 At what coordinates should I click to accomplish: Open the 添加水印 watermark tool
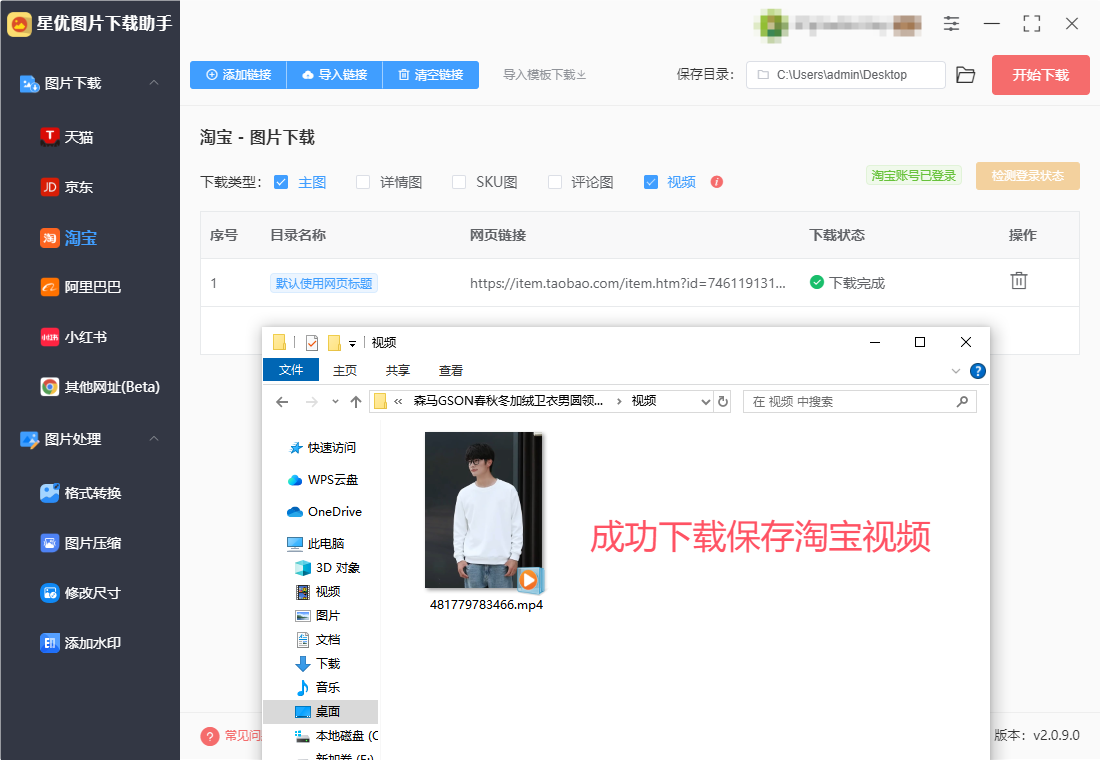click(x=81, y=643)
